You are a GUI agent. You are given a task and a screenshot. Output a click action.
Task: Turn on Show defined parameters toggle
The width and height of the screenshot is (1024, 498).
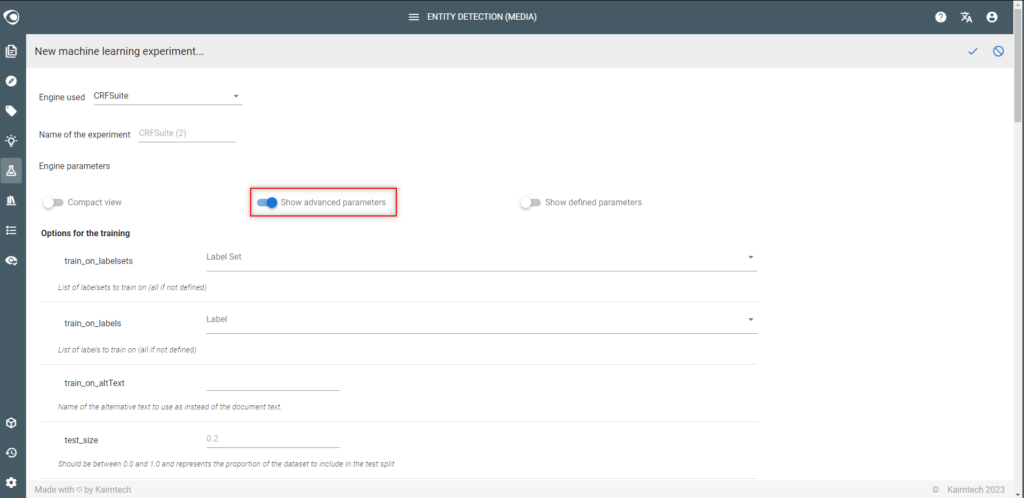pos(530,202)
